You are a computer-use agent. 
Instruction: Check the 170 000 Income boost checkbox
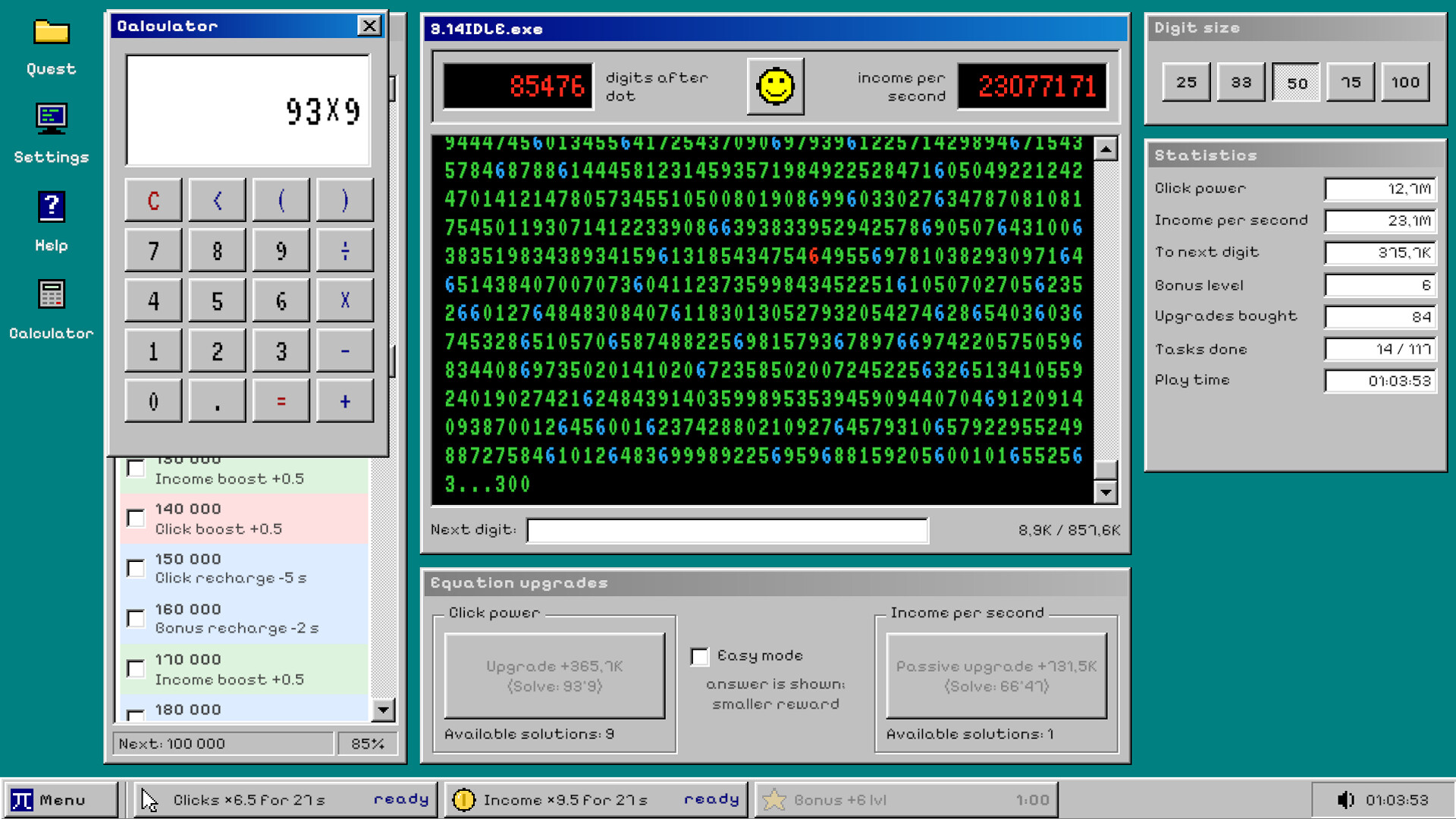click(136, 668)
